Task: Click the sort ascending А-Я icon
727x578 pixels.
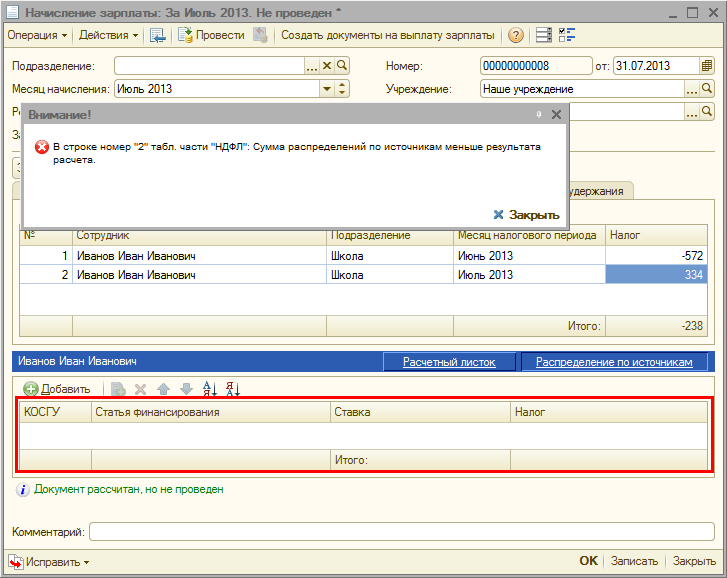Action: click(x=210, y=389)
